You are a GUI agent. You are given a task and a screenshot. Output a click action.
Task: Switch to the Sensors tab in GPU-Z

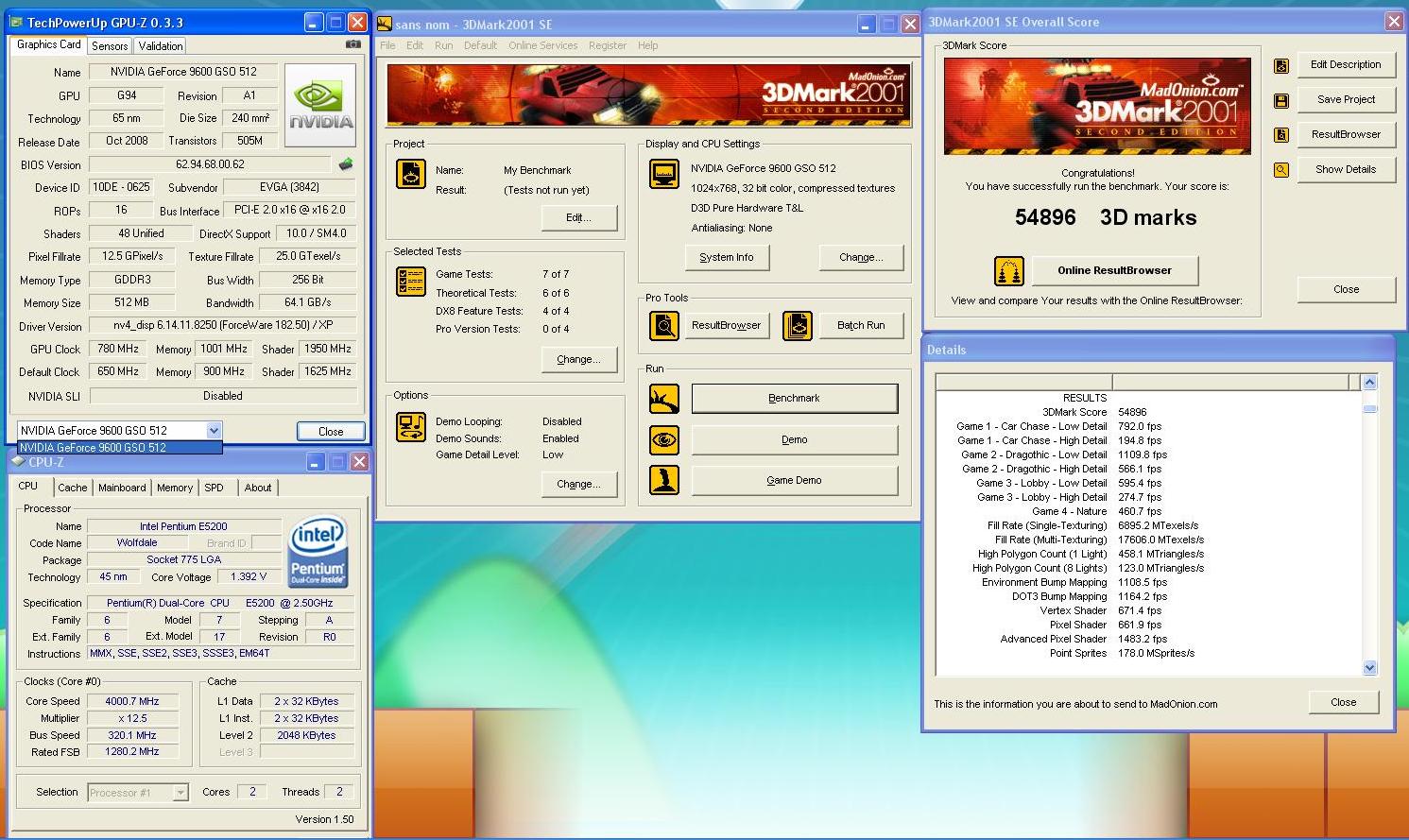(110, 45)
